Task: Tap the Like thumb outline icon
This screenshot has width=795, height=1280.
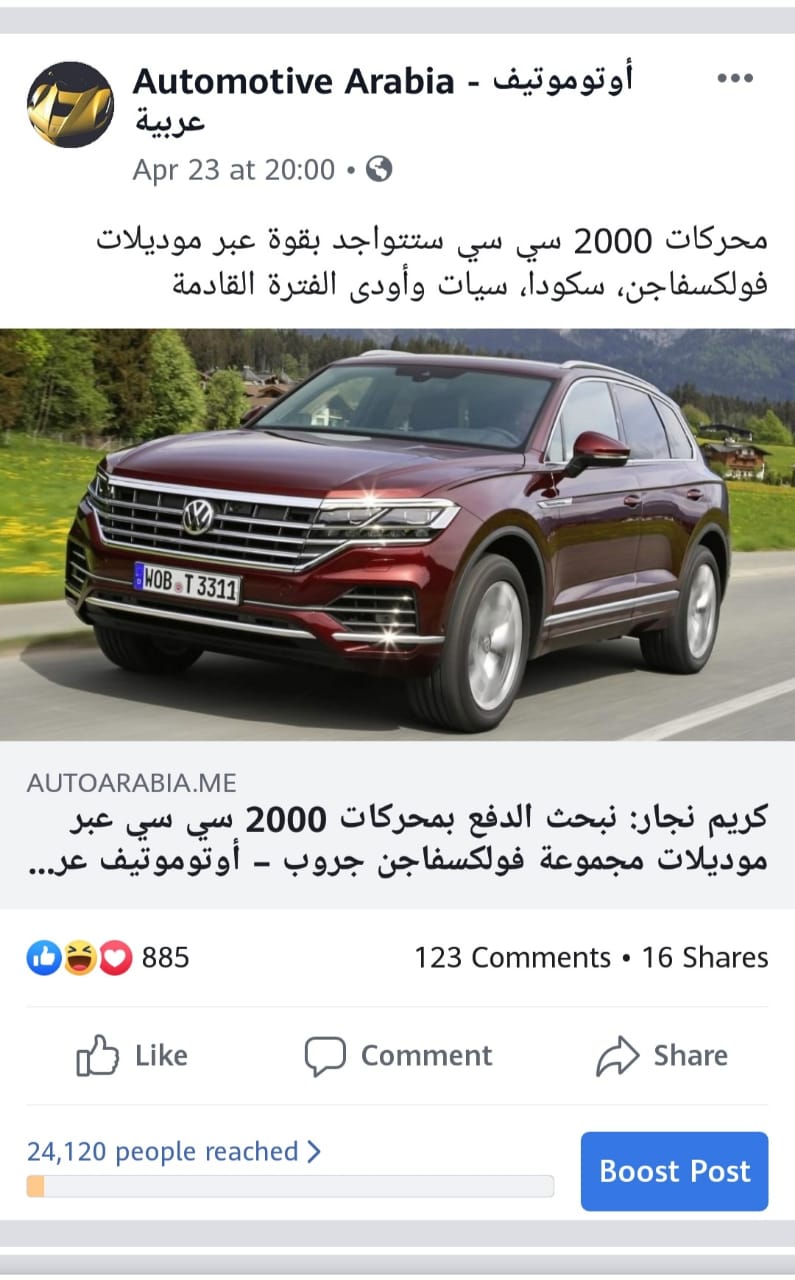Action: [x=97, y=1056]
